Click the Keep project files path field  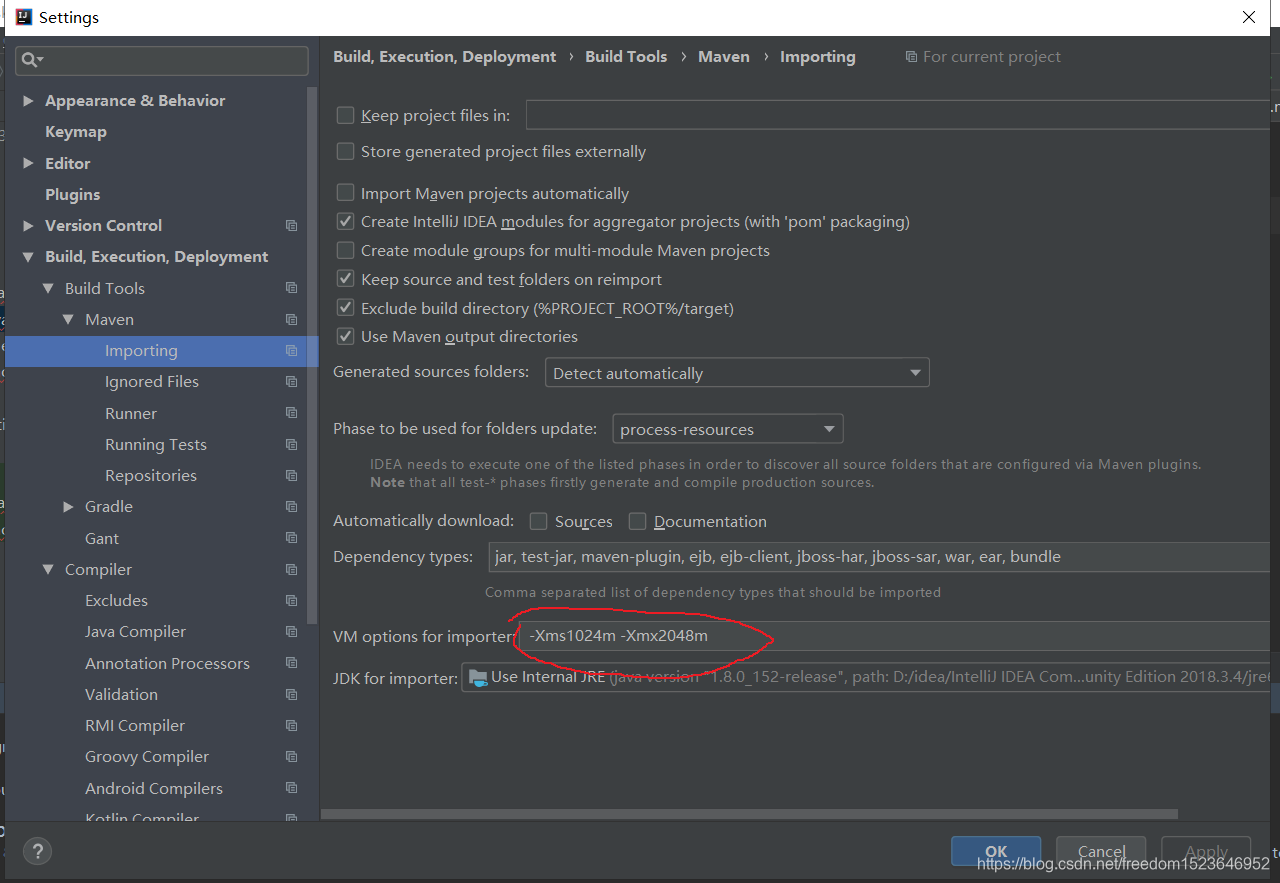898,115
